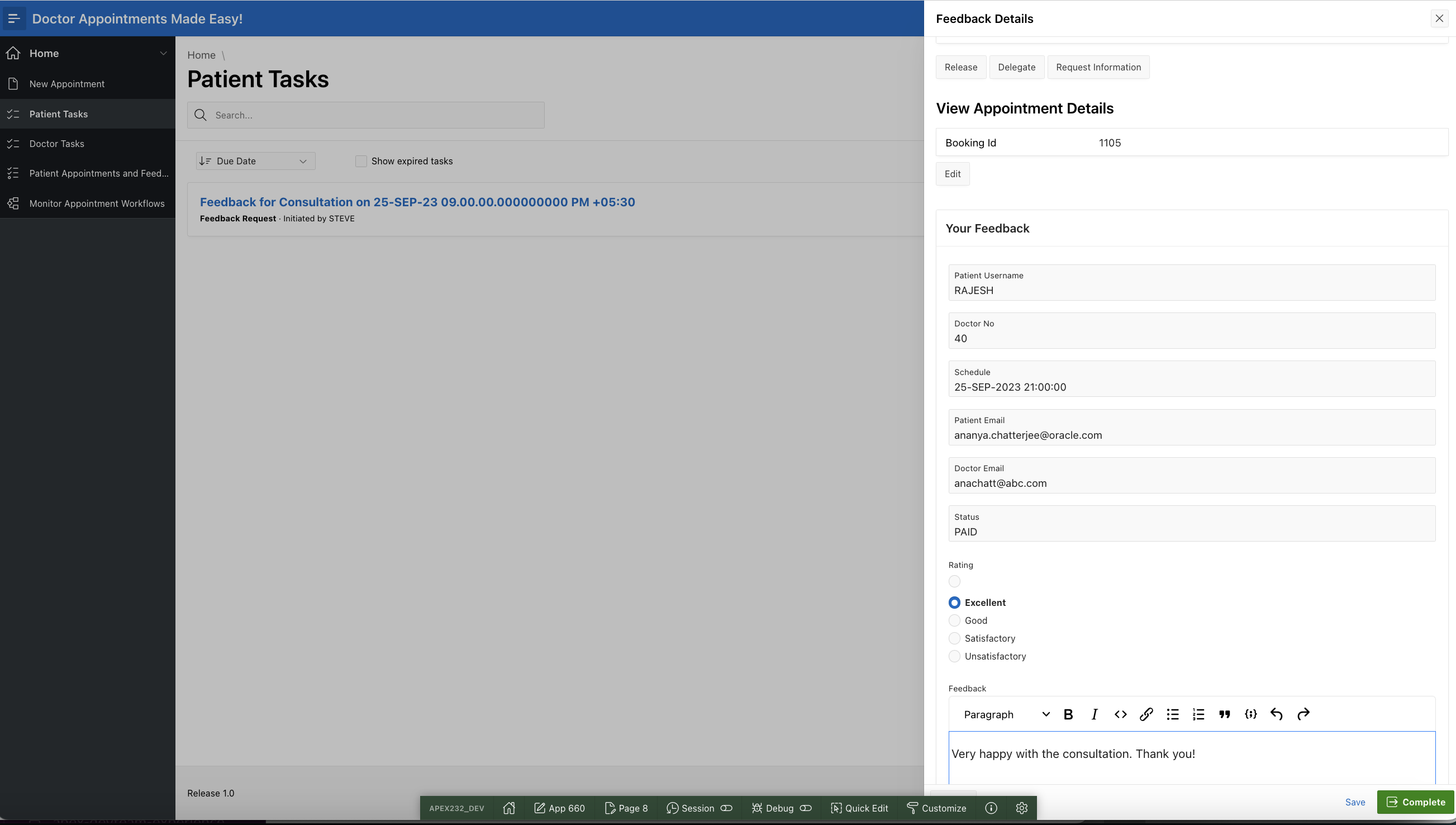Click the redo arrow in editor
The height and width of the screenshot is (825, 1456).
coord(1303,714)
